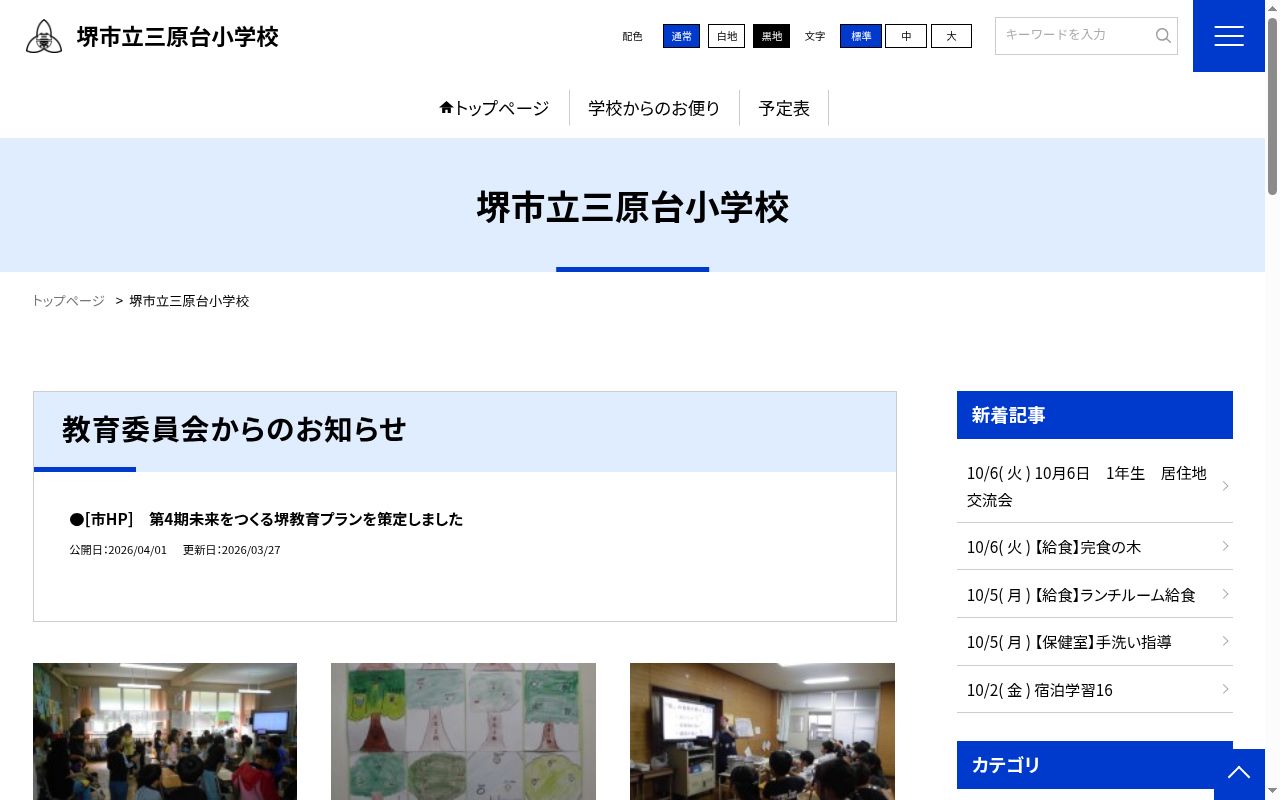Set text size to 大
1280x800 pixels.
(951, 36)
